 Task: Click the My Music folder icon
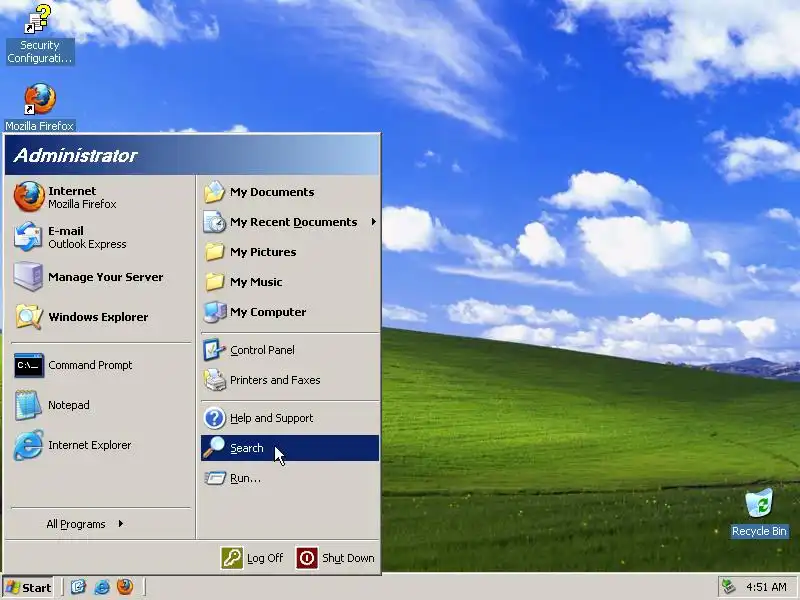214,282
